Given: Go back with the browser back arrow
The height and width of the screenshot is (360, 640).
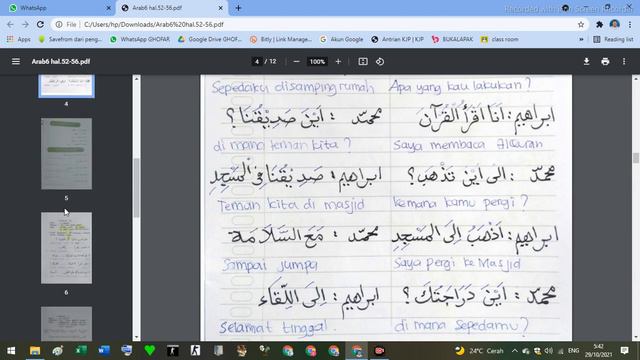Looking at the screenshot, I should 10,24.
